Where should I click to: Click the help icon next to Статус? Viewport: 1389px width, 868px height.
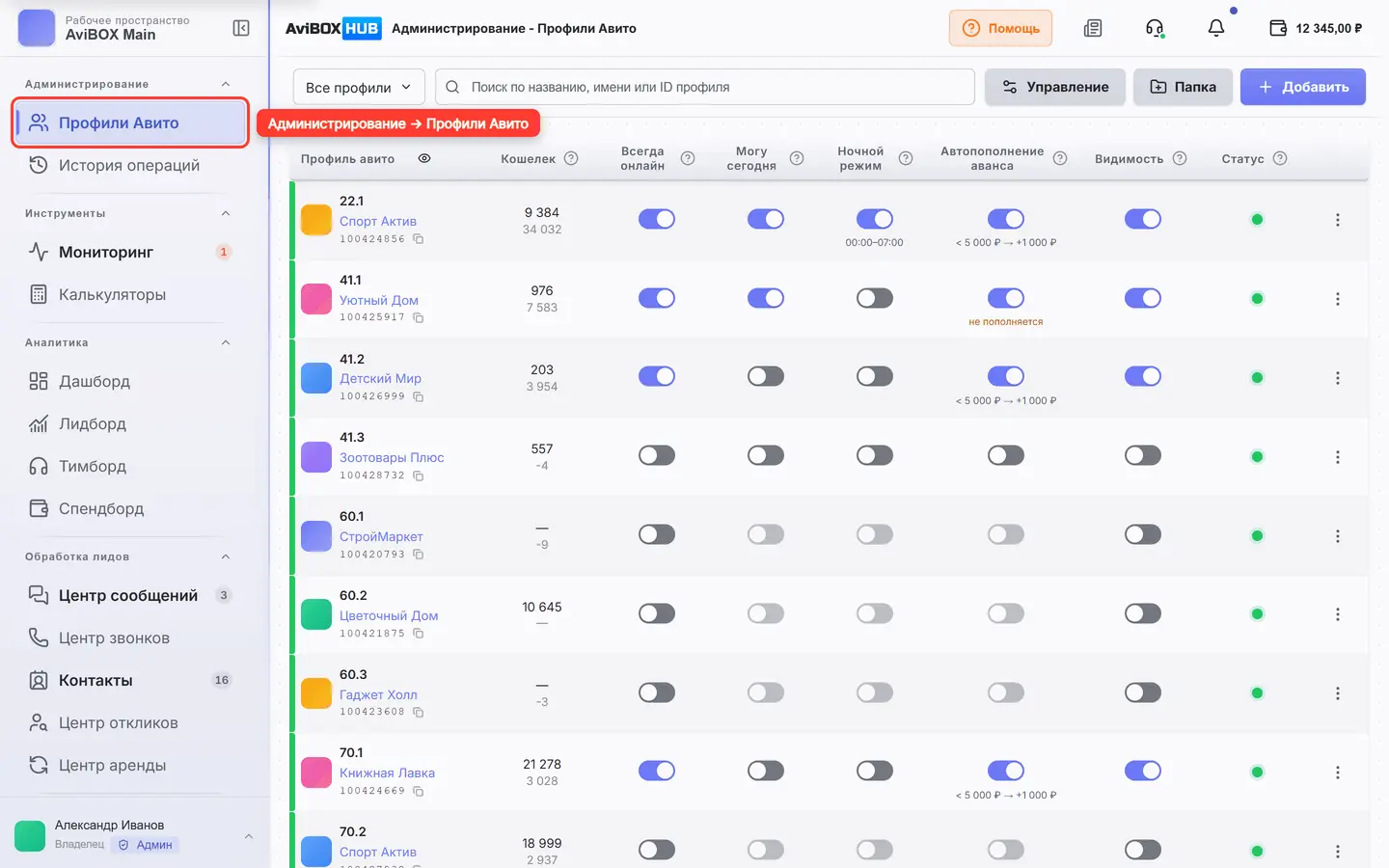click(x=1280, y=158)
